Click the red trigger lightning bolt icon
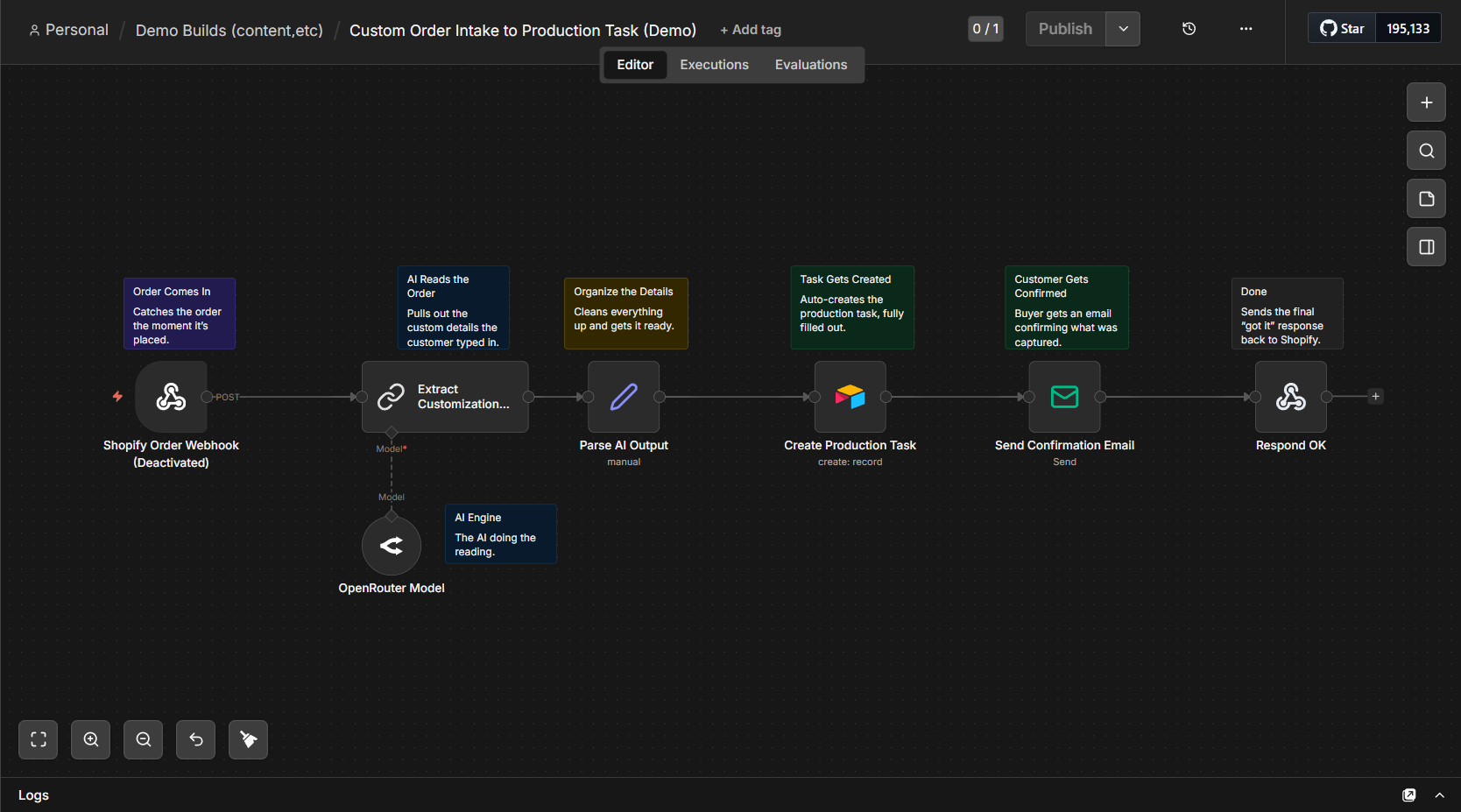 coord(117,397)
